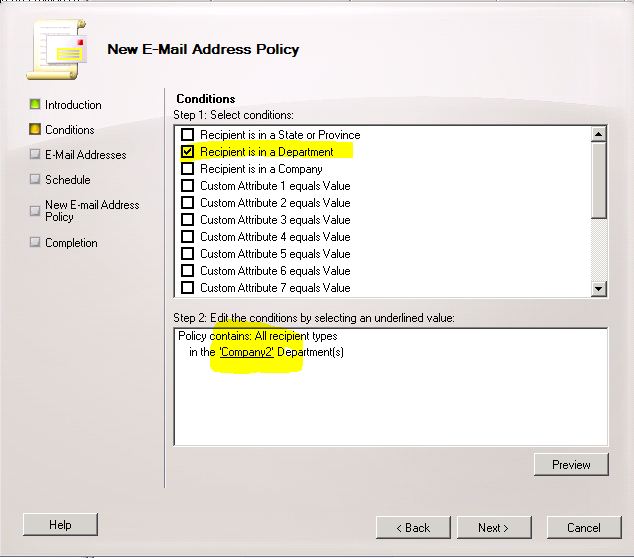This screenshot has width=634, height=558.
Task: Select Custom Attribute 5 equals Value checkbox
Action: point(187,254)
